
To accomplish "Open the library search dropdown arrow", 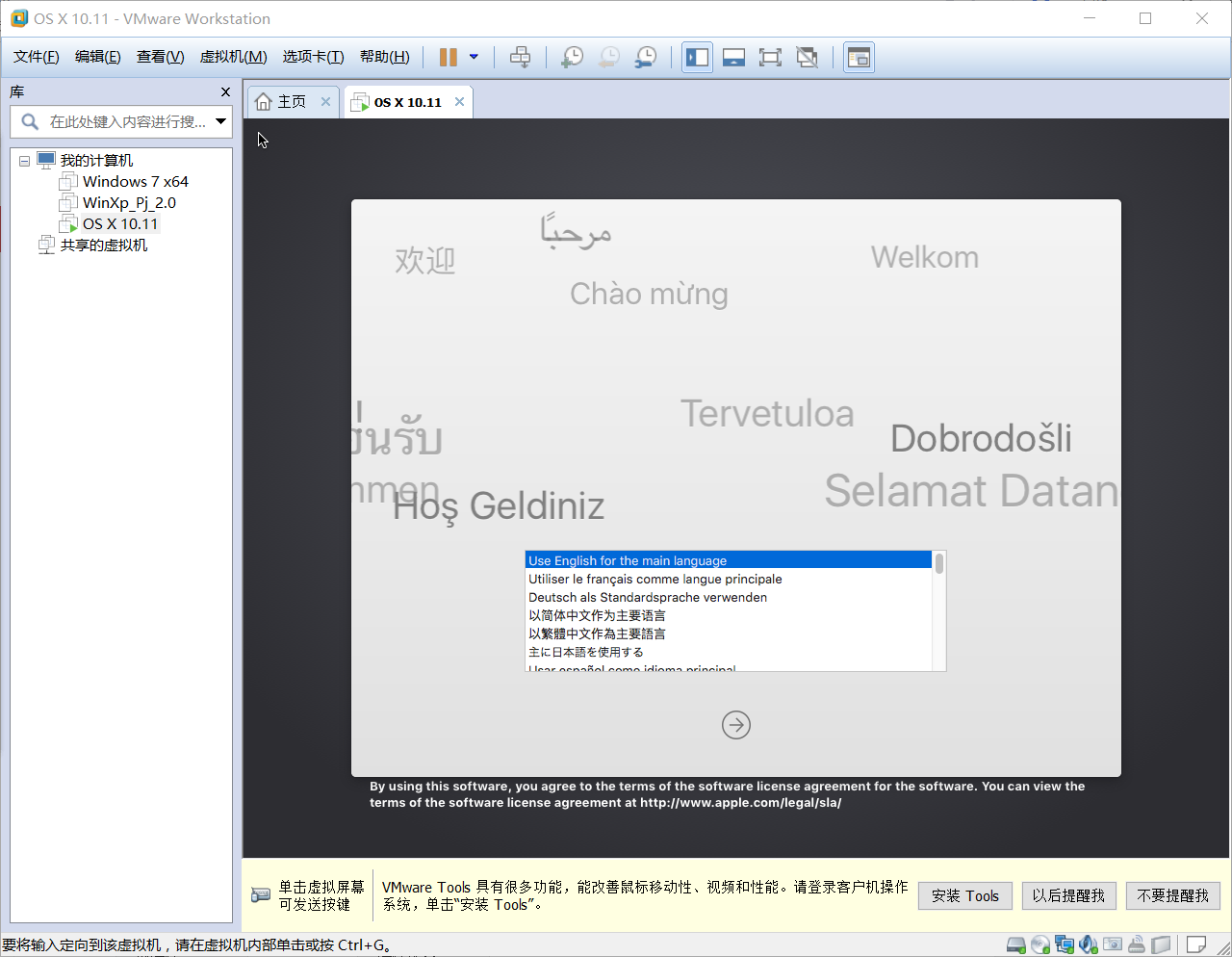I will coord(221,121).
